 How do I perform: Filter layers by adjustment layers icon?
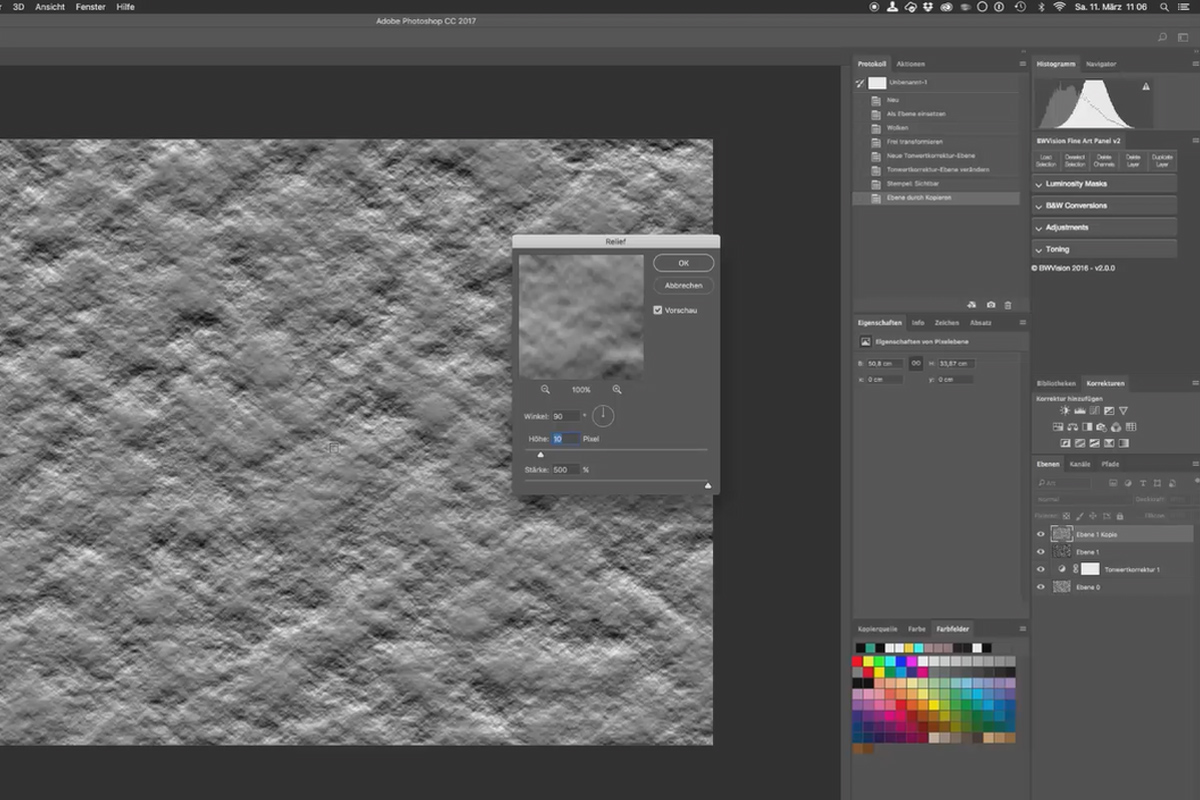coord(1127,483)
